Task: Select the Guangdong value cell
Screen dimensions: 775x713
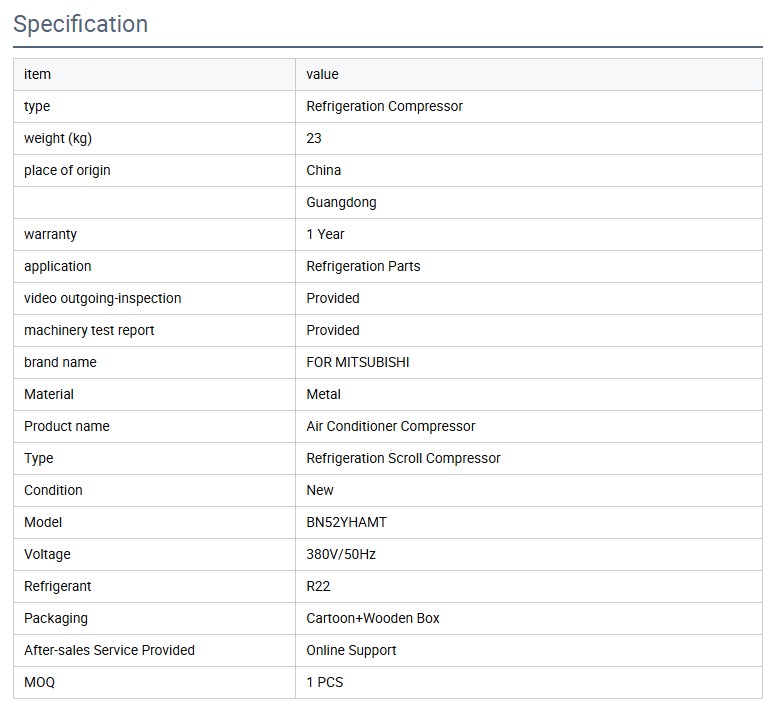Action: (x=341, y=202)
